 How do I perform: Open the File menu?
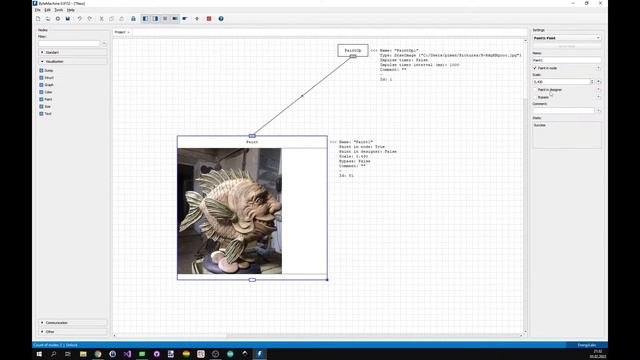[x=38, y=10]
